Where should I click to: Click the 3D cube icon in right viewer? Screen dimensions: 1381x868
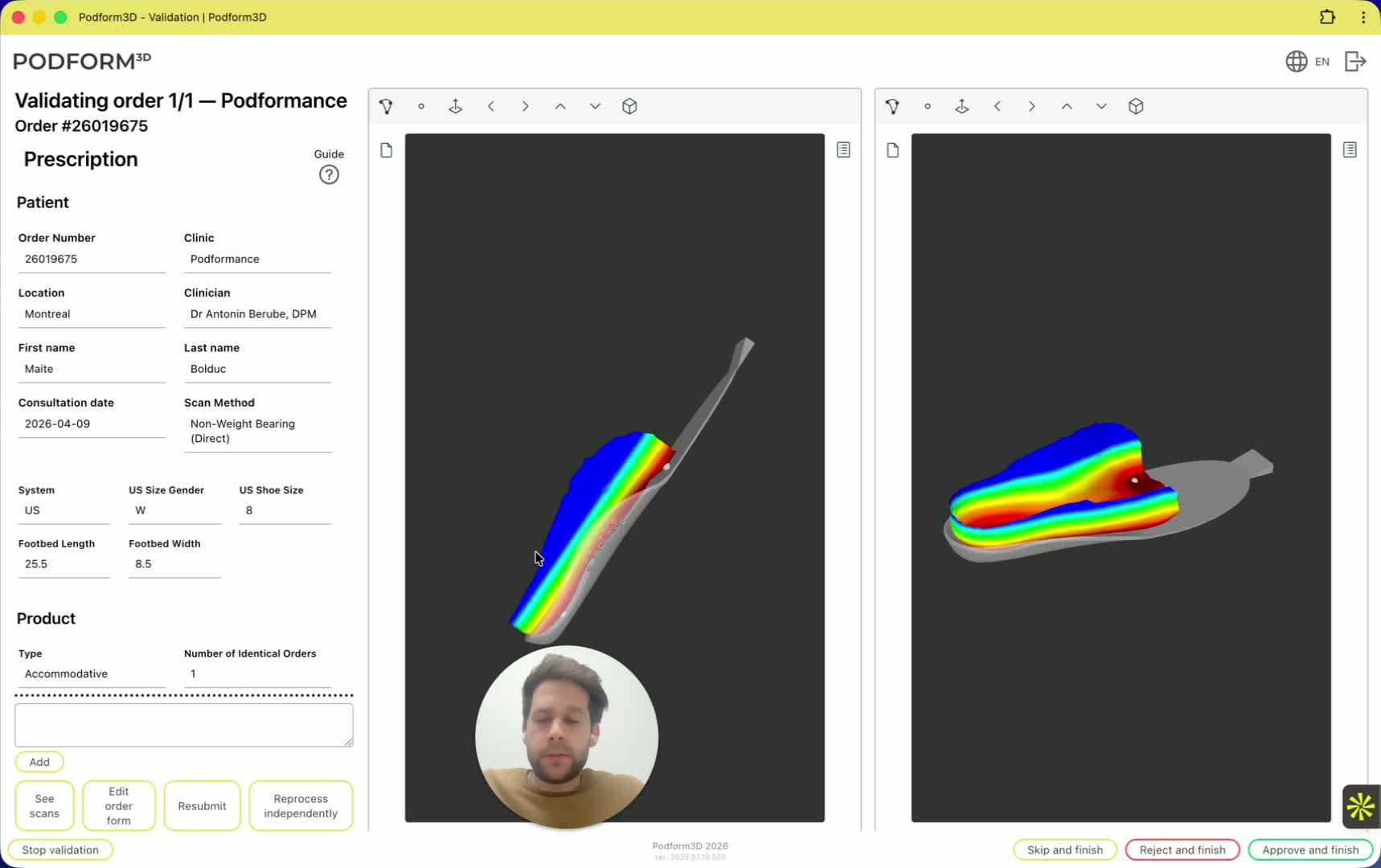pos(1136,106)
